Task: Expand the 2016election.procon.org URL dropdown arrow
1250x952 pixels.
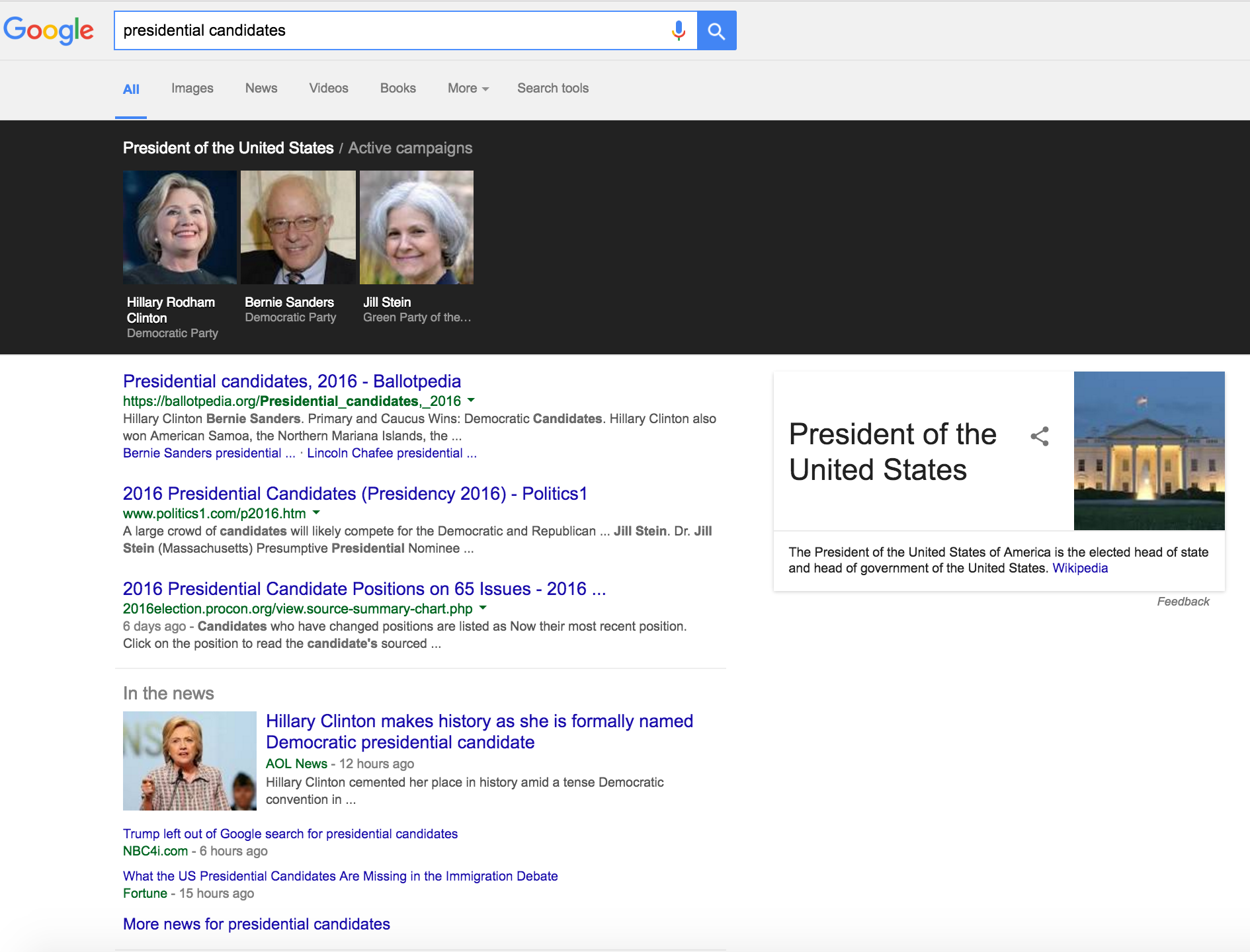Action: [483, 608]
